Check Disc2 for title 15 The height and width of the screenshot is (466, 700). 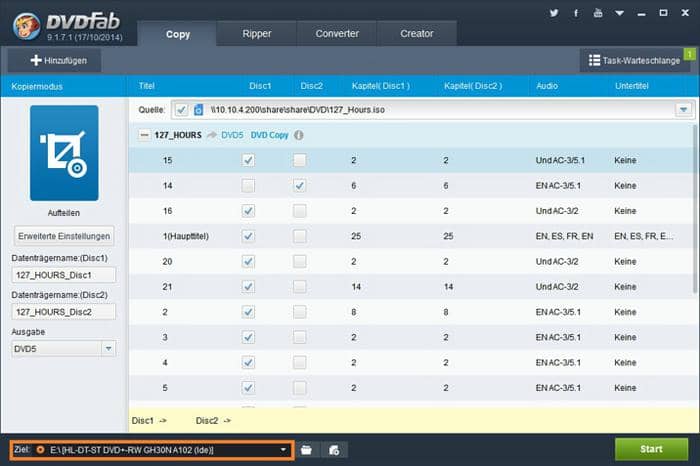click(x=300, y=160)
